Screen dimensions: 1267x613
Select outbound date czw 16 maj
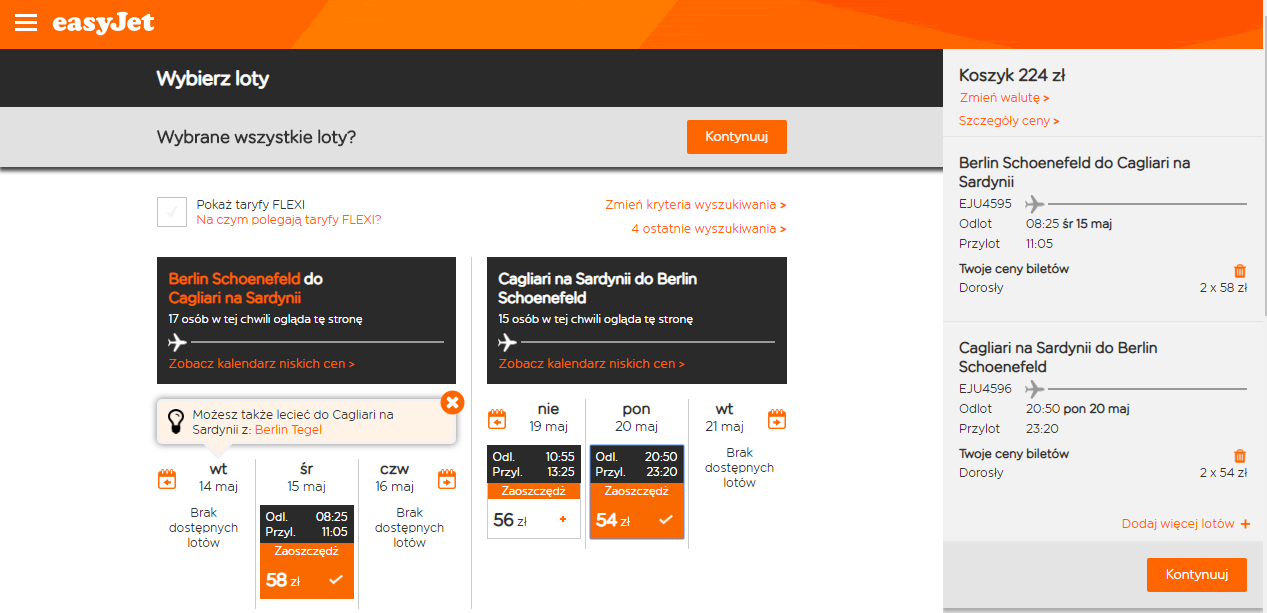[x=395, y=477]
